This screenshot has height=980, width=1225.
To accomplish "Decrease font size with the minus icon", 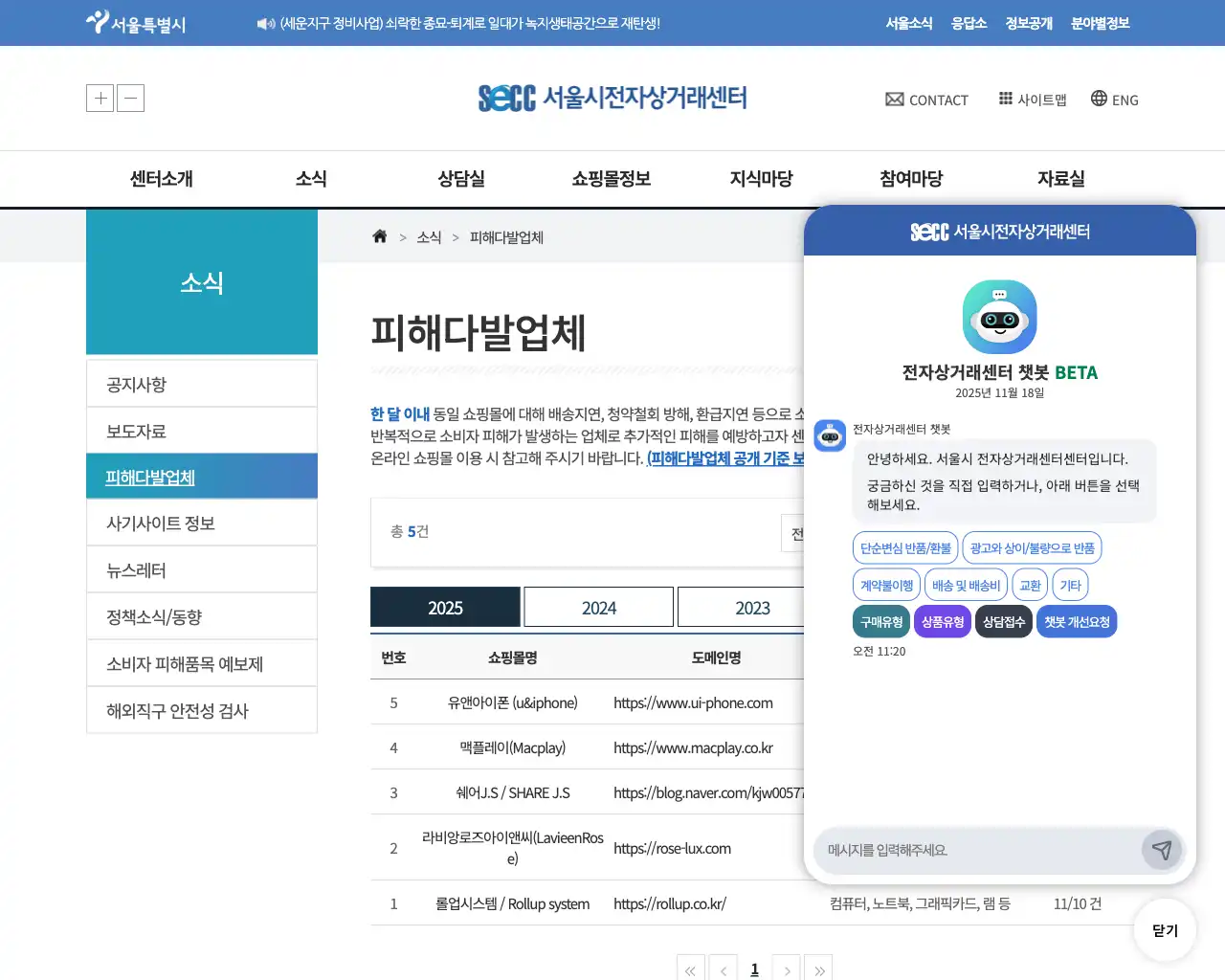I will [130, 98].
